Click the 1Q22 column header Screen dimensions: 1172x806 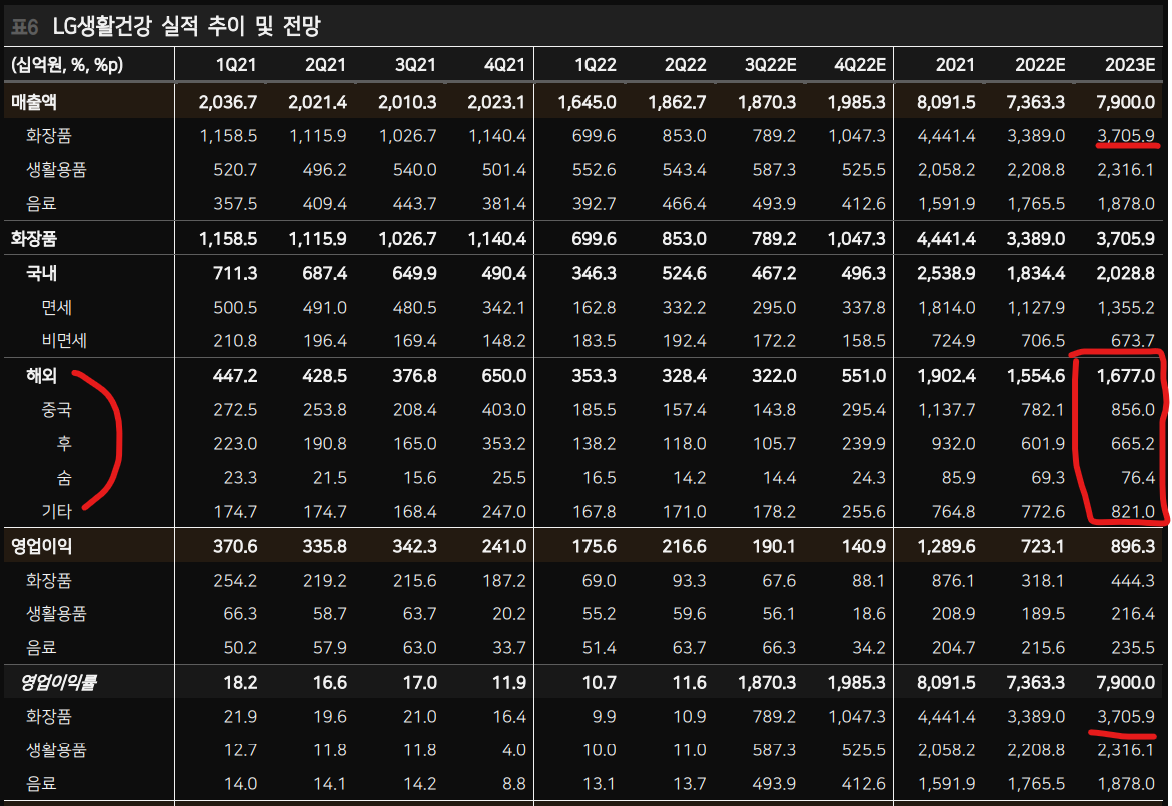coord(595,65)
